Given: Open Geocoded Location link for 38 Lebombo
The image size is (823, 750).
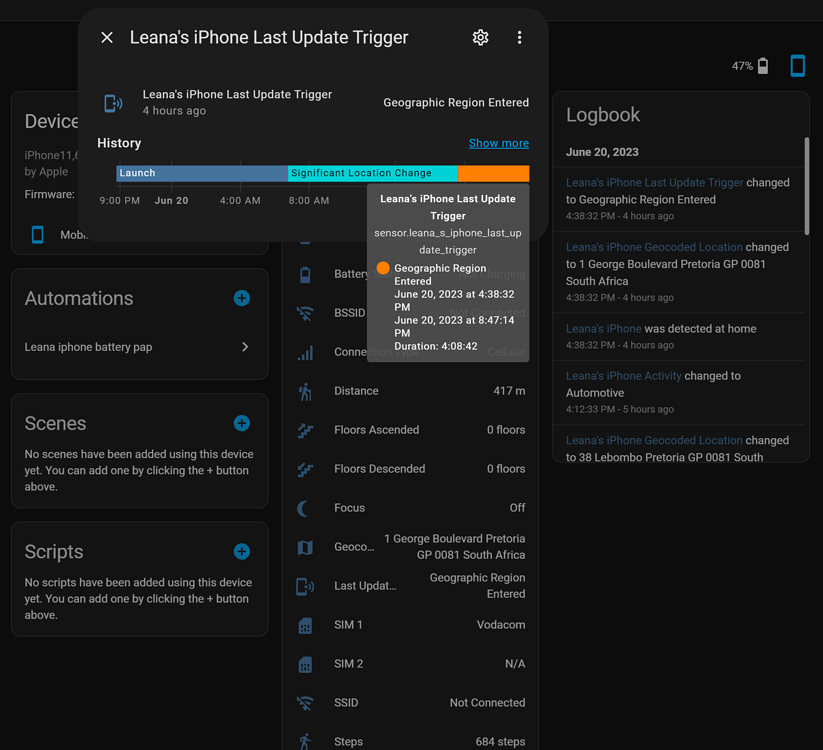Looking at the screenshot, I should coord(654,440).
